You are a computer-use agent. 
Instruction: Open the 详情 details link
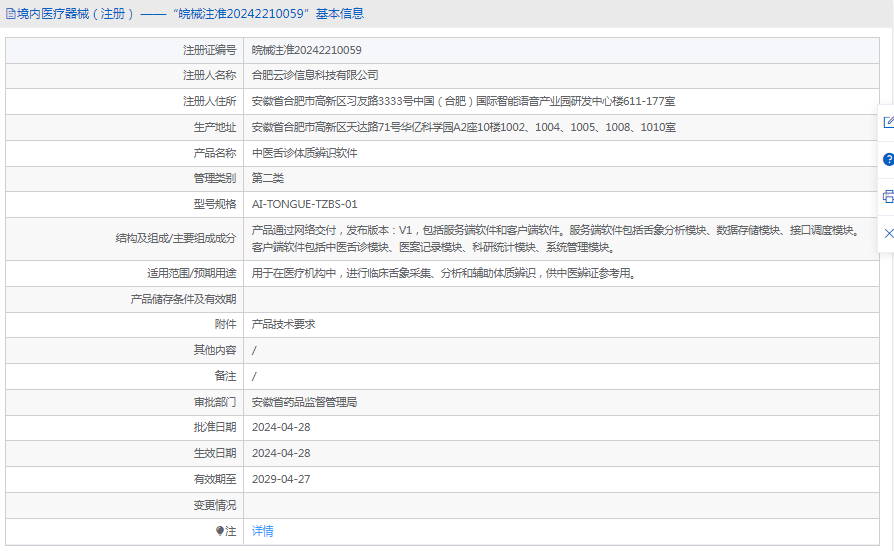(x=262, y=531)
